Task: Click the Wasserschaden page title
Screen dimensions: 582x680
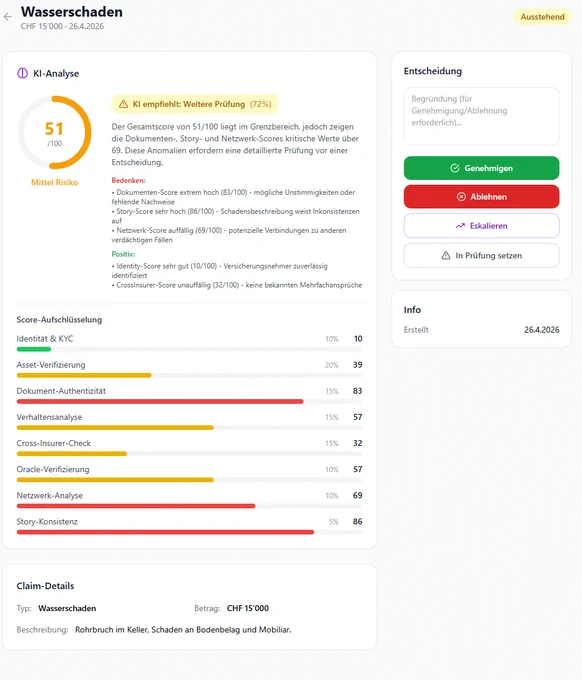Action: [x=72, y=12]
